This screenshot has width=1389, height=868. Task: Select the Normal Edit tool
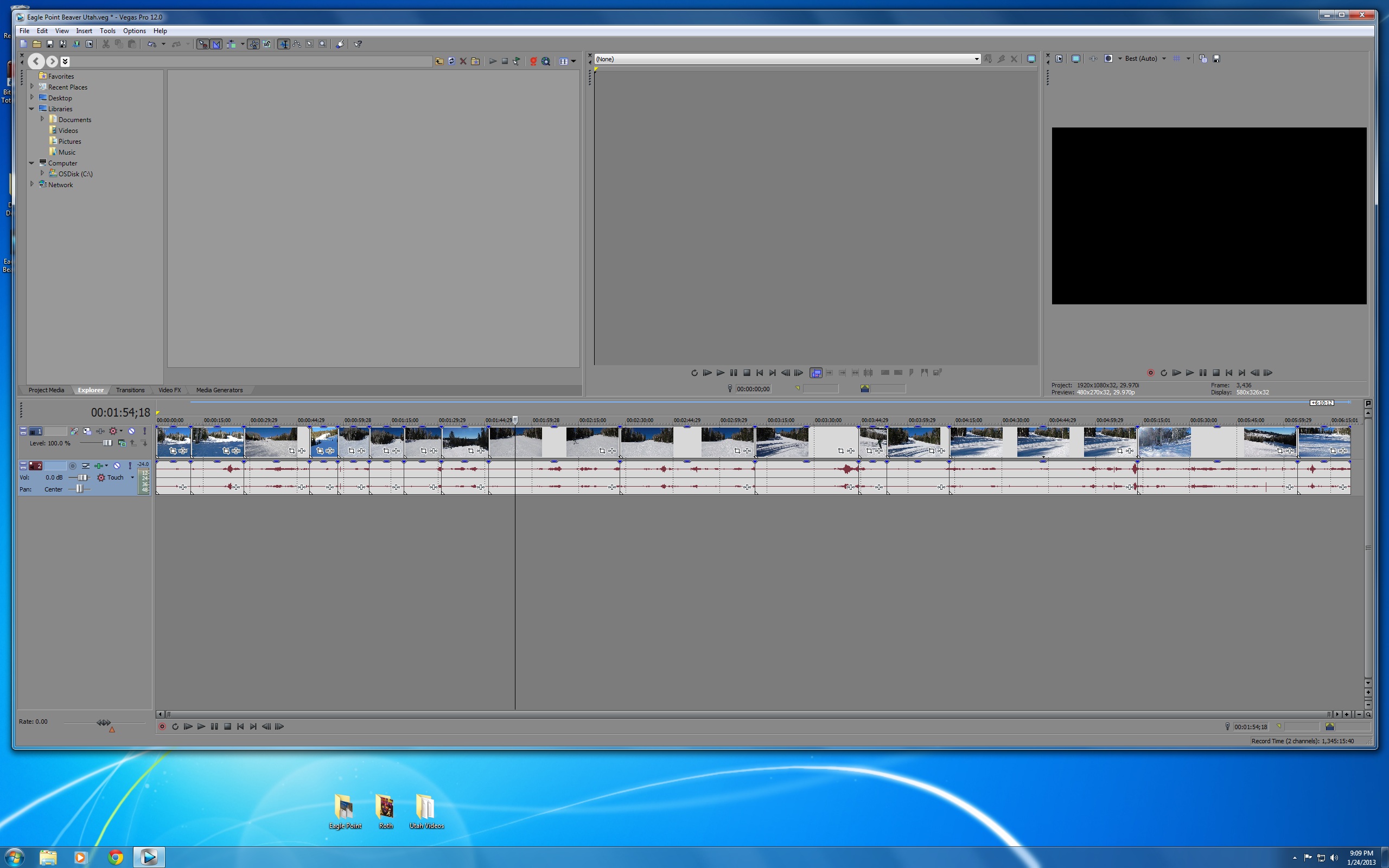point(284,44)
